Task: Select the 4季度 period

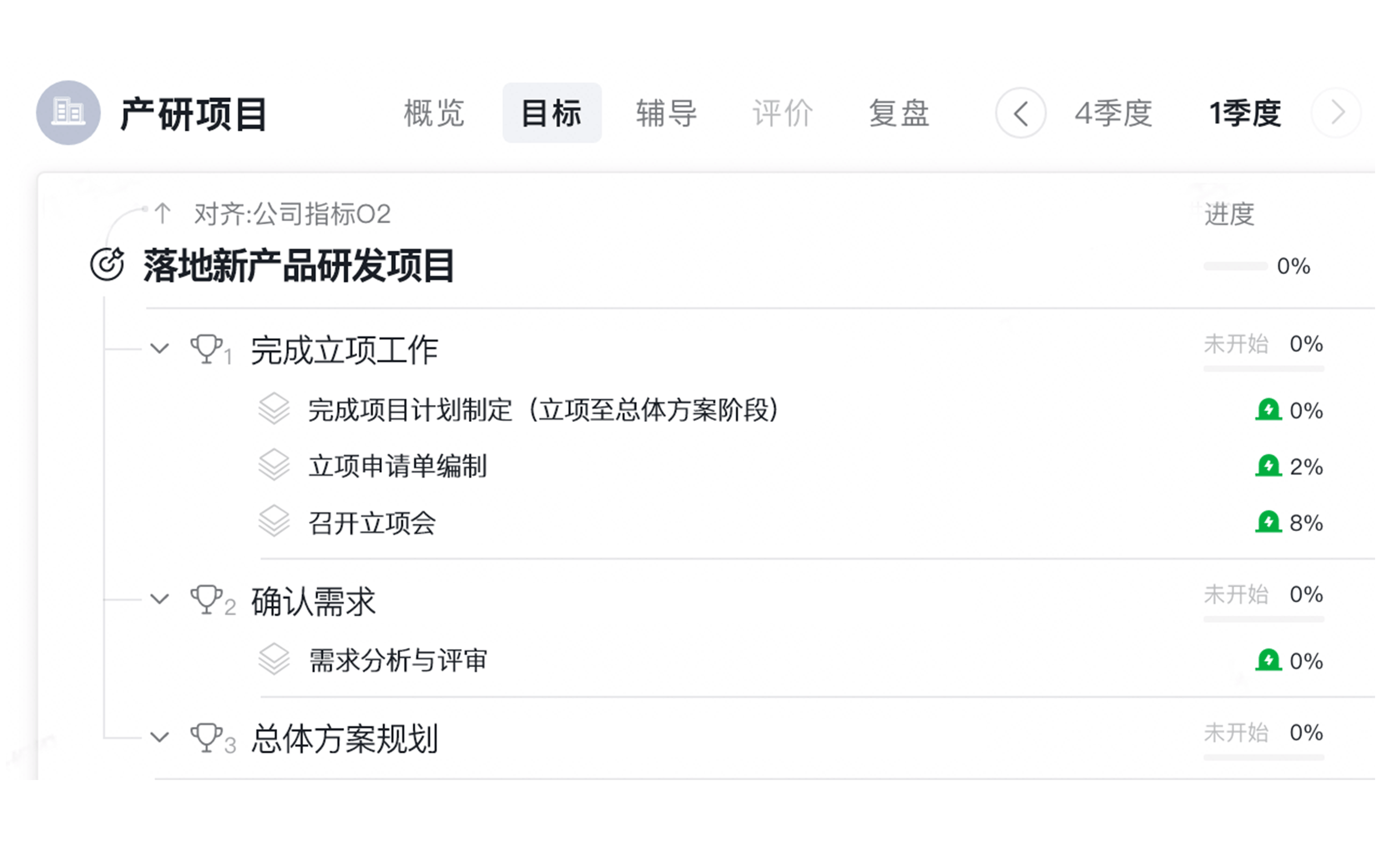Action: click(x=1114, y=113)
